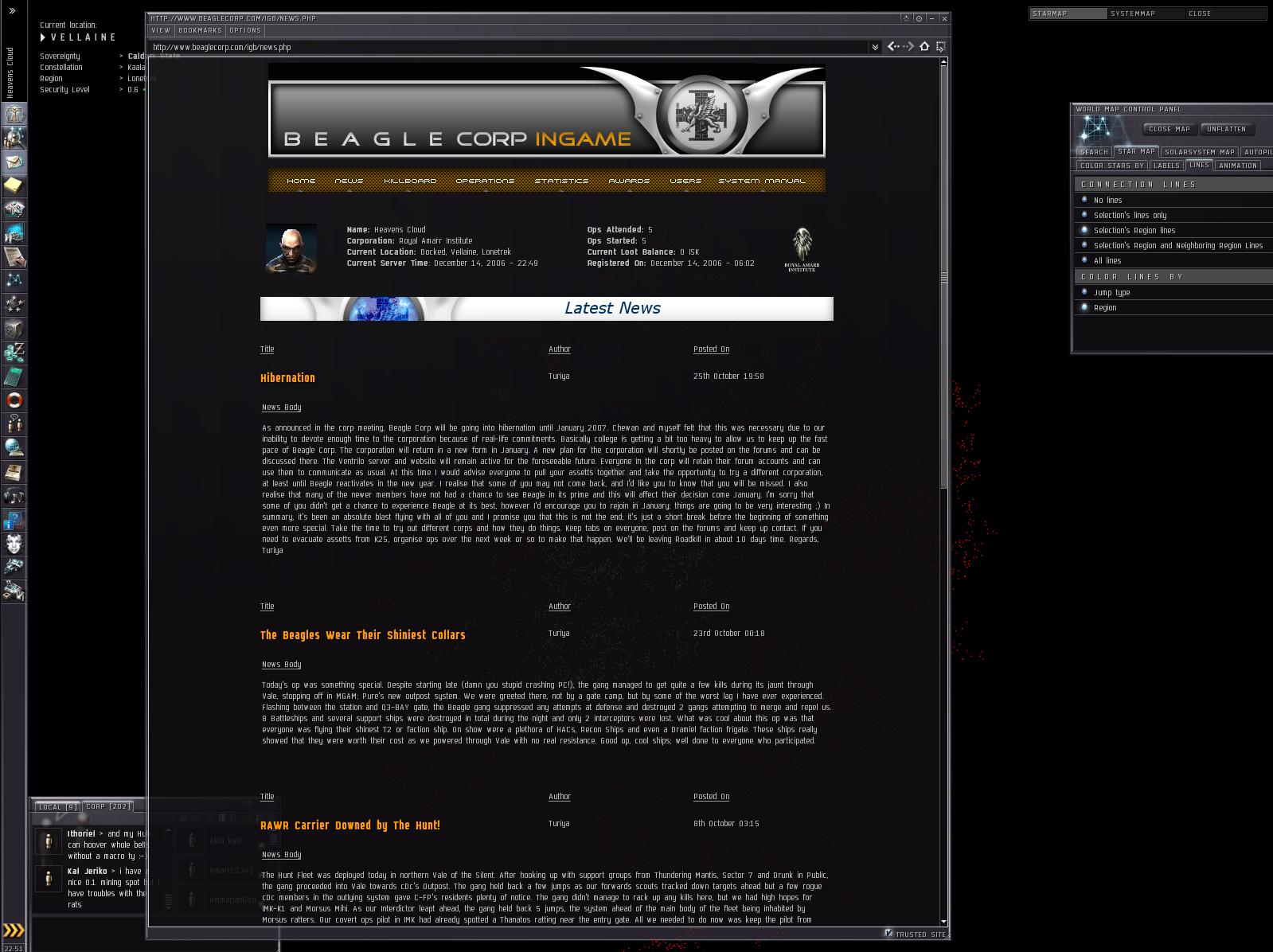This screenshot has width=1273, height=952.
Task: Open the Operations site link
Action: [485, 181]
